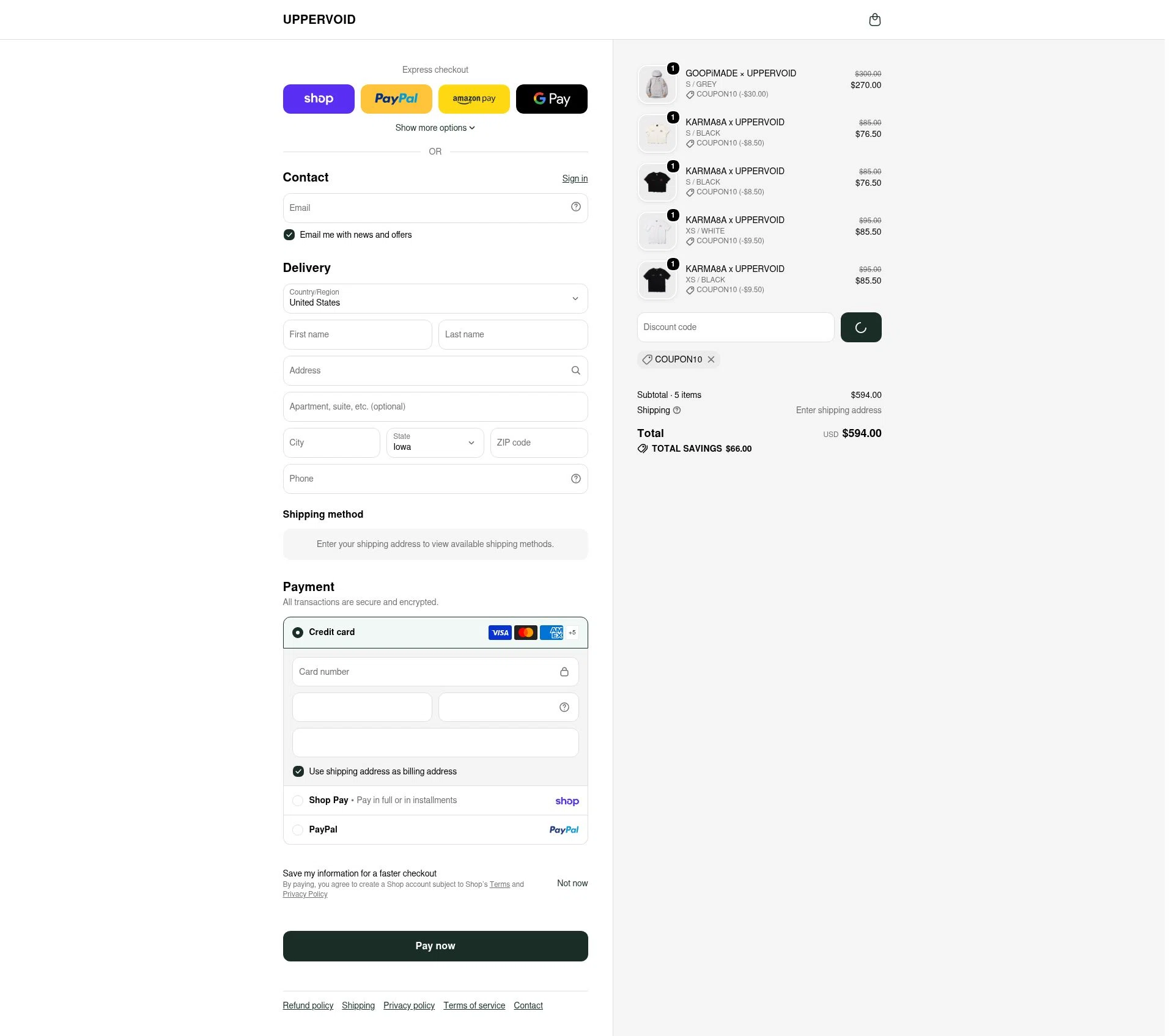The width and height of the screenshot is (1174, 1036).
Task: Expand Show more options for express checkout
Action: [x=435, y=128]
